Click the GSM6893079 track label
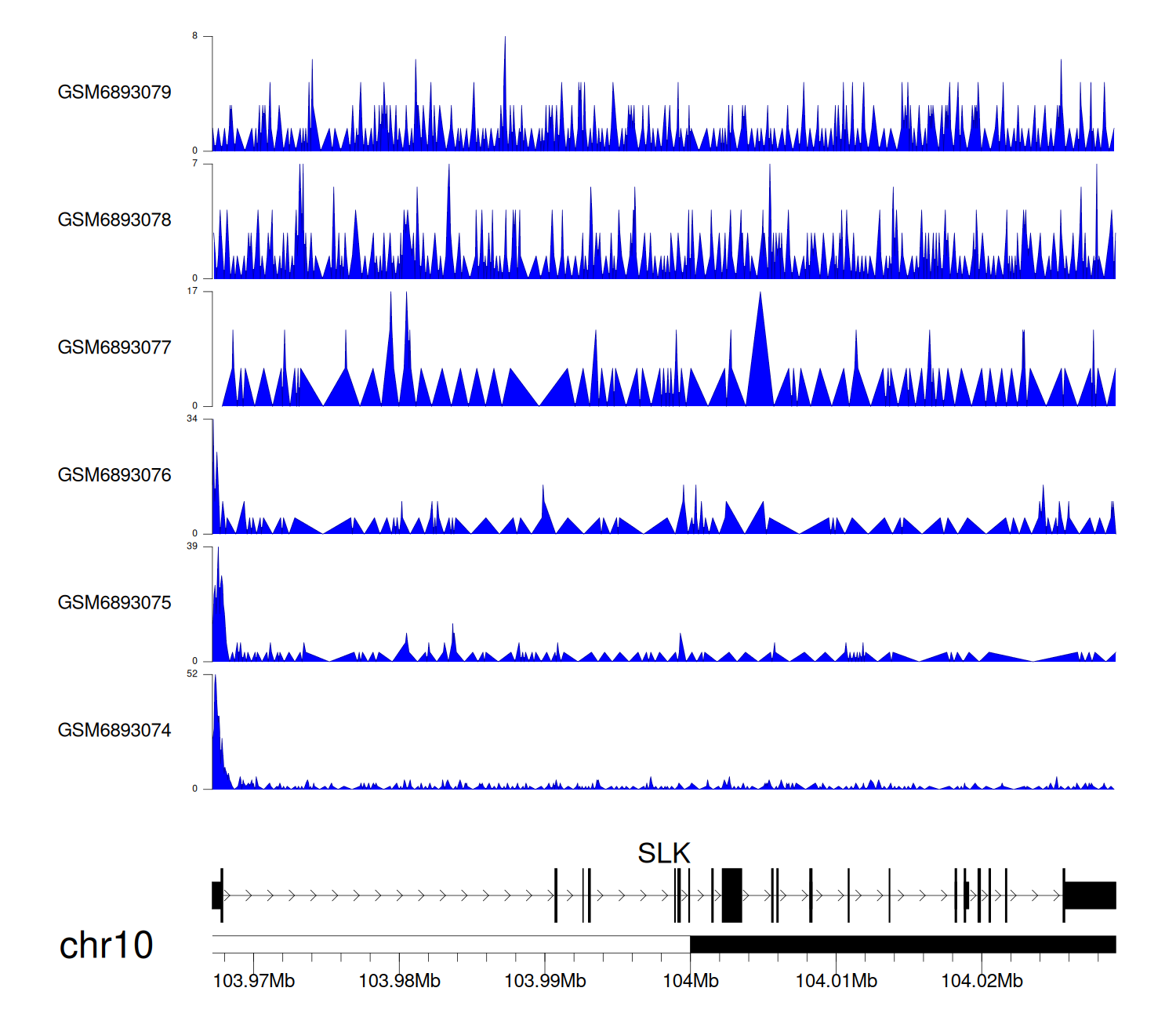Screen dimensions: 1176x1035 [x=114, y=93]
